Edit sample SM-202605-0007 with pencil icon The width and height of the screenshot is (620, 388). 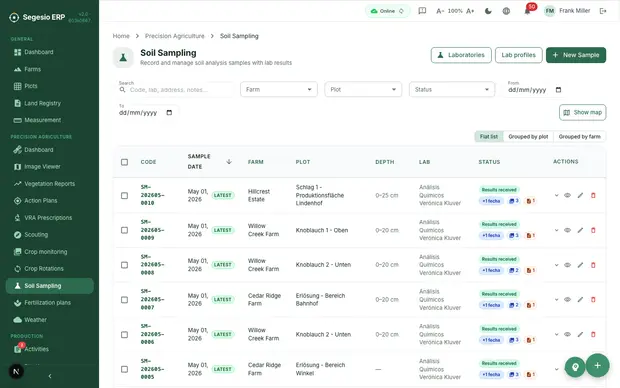click(580, 300)
